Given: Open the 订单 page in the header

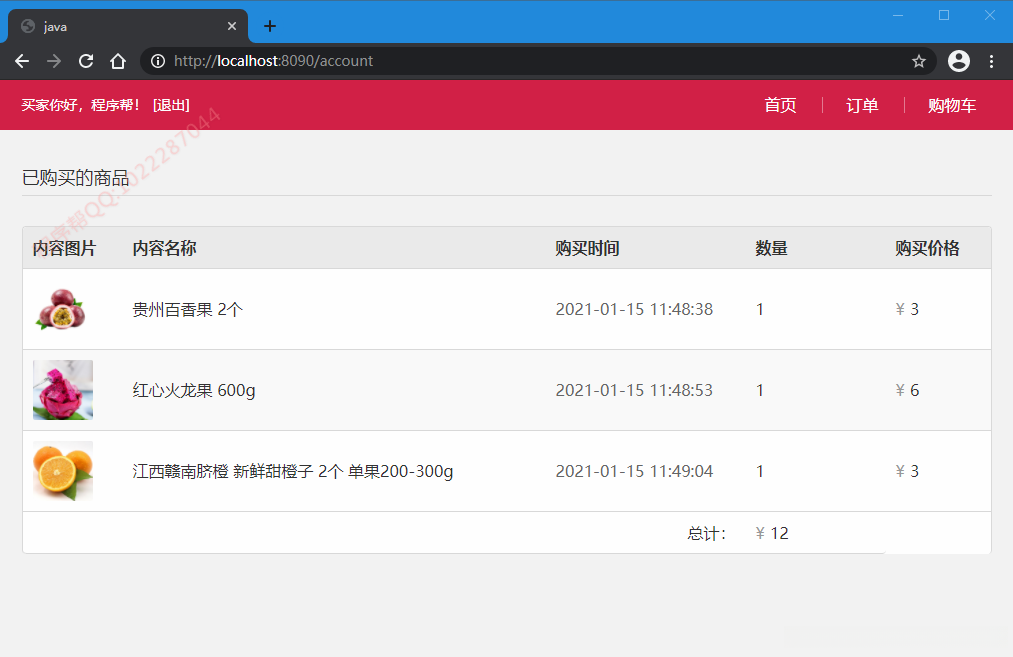Looking at the screenshot, I should click(862, 105).
